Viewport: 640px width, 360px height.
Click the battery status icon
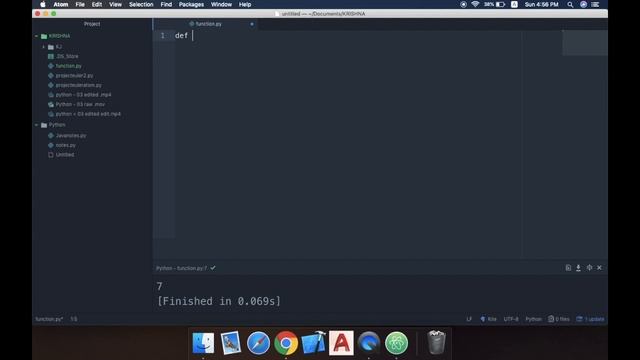pos(500,4)
